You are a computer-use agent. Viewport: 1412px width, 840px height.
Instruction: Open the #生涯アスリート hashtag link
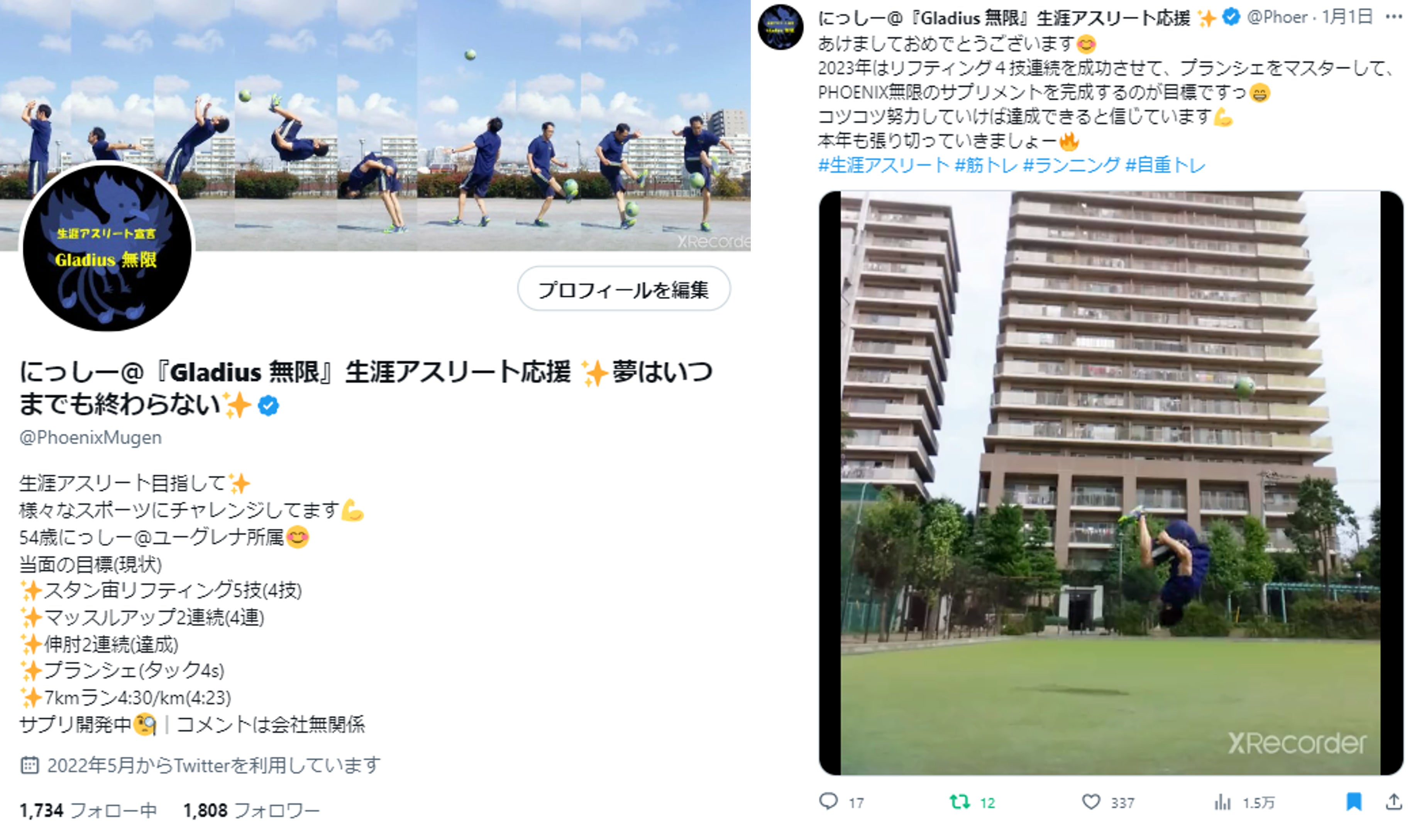point(883,165)
